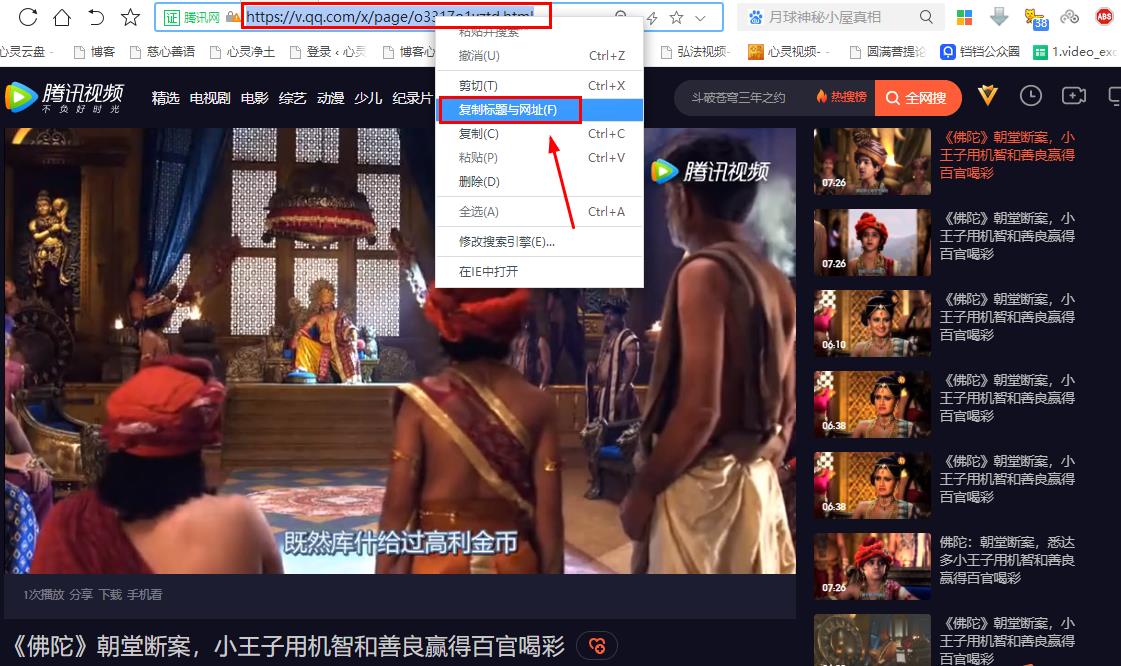This screenshot has height=666, width=1121.
Task: Reload the page with the refresh icon
Action: (28, 16)
